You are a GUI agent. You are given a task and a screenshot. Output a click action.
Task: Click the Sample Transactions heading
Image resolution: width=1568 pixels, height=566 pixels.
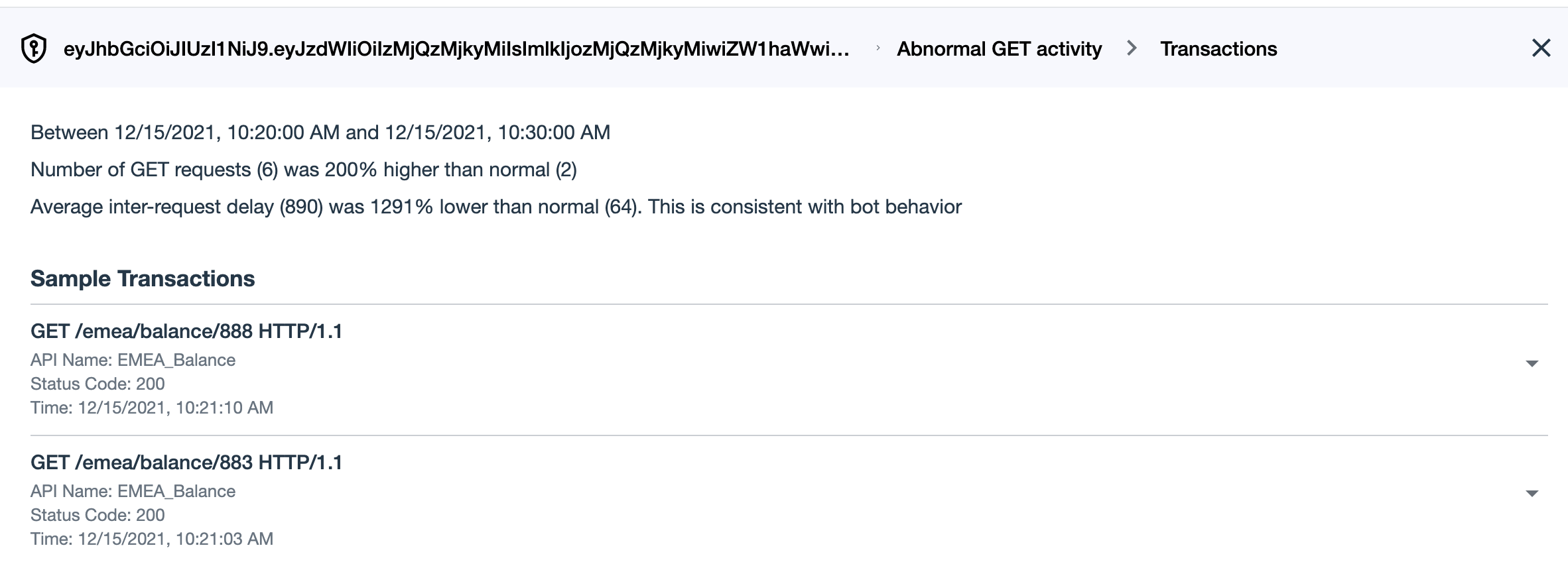(x=143, y=279)
